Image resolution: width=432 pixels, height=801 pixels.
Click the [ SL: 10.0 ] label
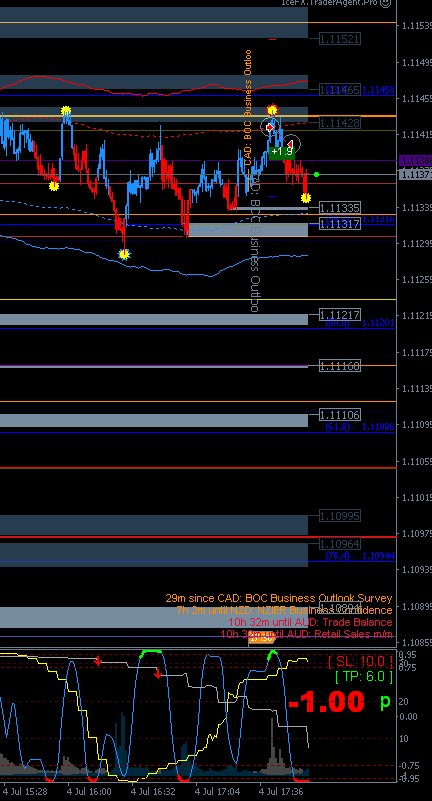coord(361,662)
